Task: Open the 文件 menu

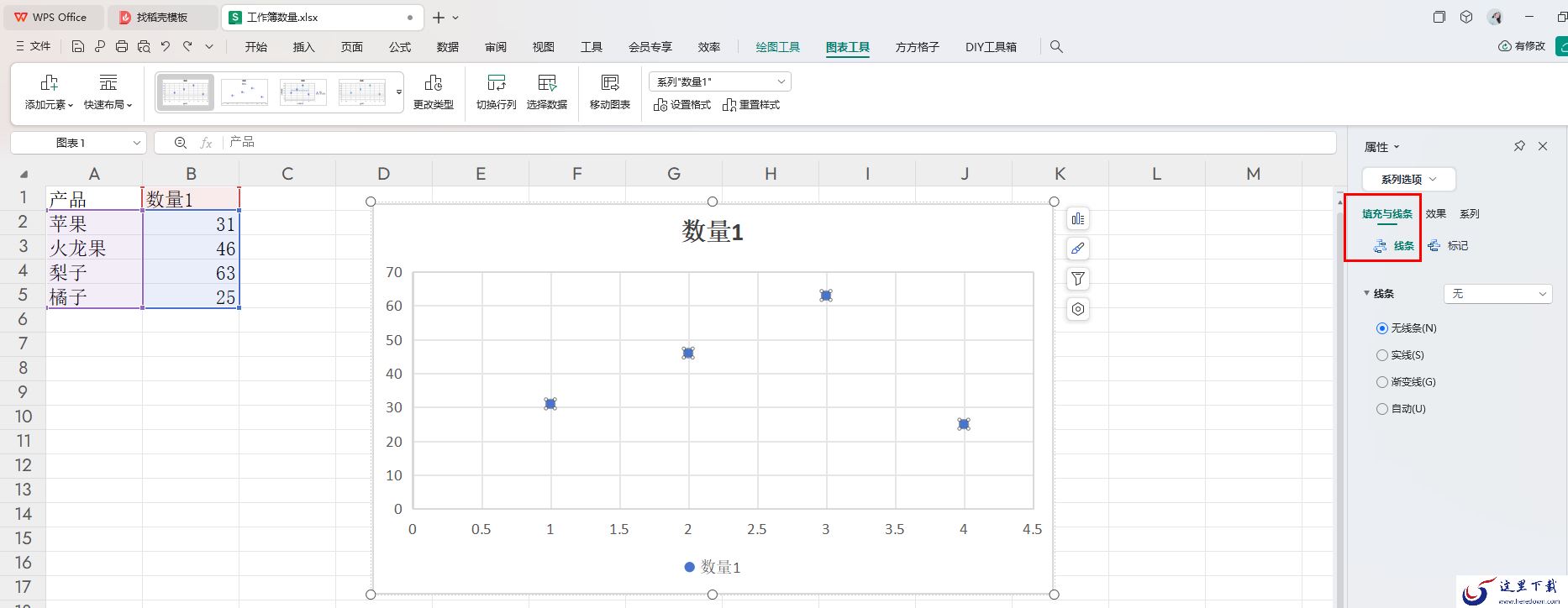Action: click(34, 47)
